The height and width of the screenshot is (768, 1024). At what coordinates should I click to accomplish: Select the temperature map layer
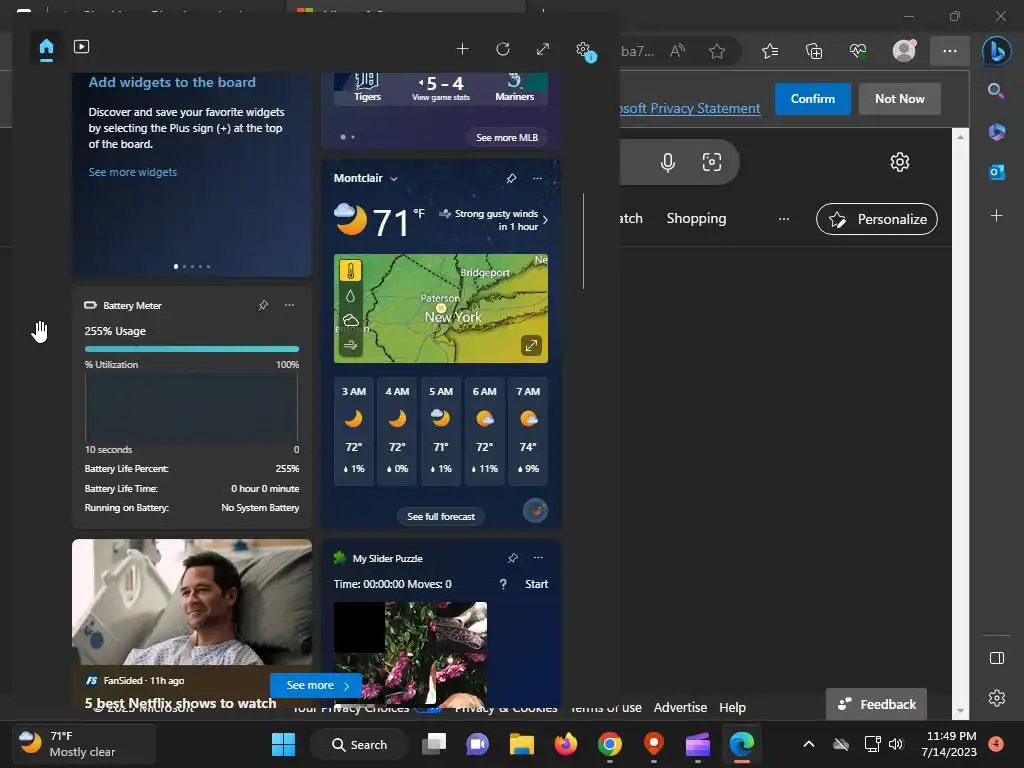pos(351,270)
